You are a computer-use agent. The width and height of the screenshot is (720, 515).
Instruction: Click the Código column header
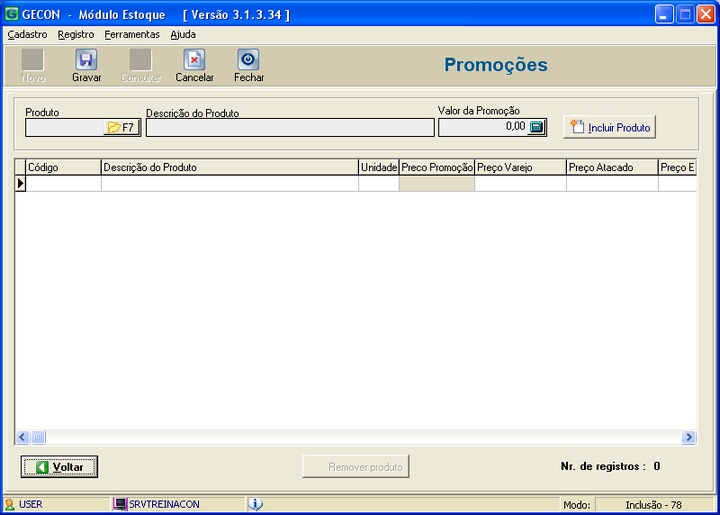63,167
